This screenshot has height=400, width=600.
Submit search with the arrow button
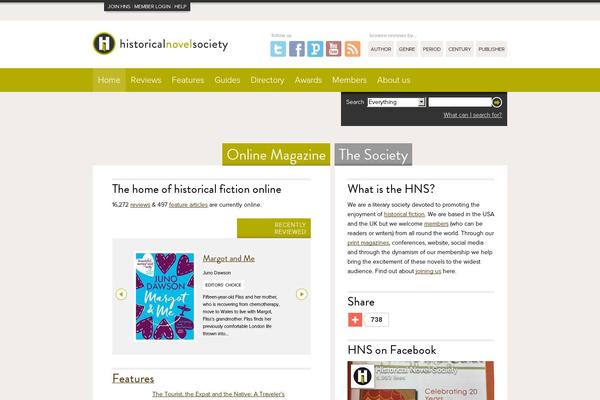(x=496, y=102)
